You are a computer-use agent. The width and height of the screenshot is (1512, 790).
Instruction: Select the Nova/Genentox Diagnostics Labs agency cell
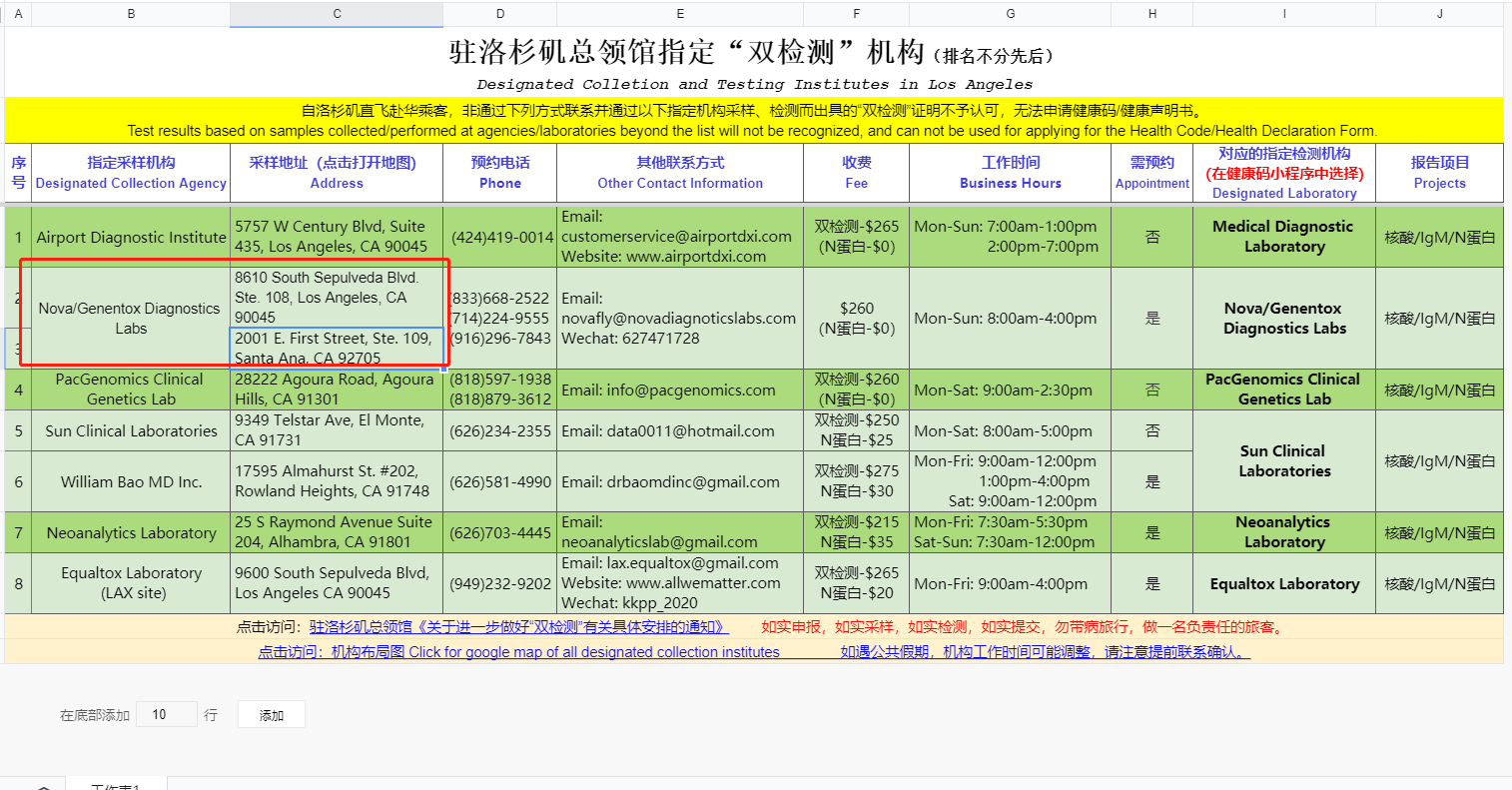click(131, 318)
